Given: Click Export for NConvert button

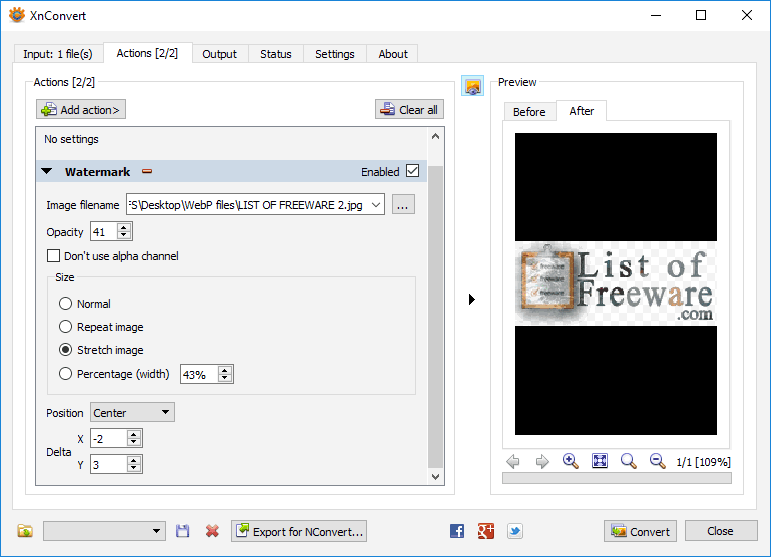Looking at the screenshot, I should coord(299,531).
